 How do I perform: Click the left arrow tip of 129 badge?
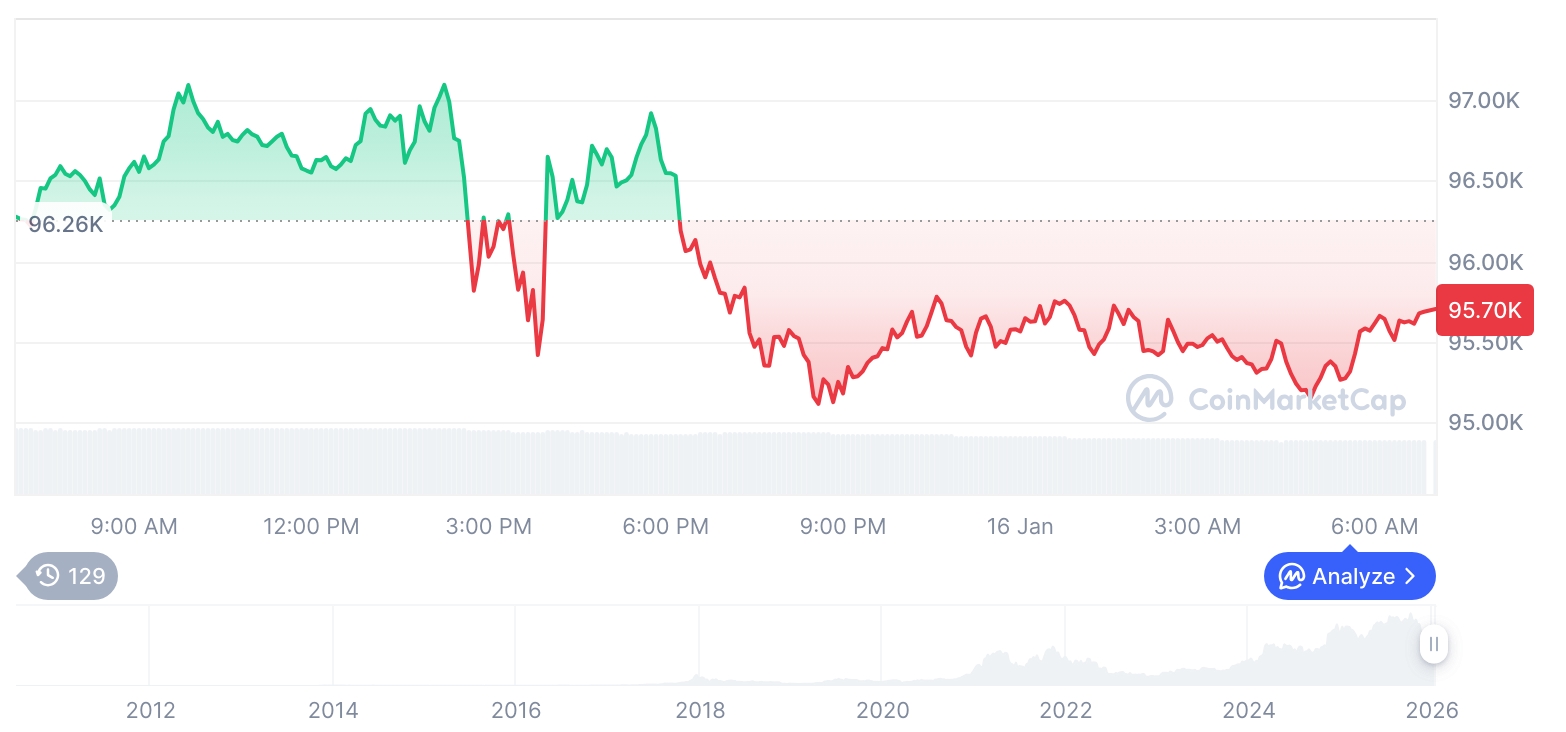[22, 576]
